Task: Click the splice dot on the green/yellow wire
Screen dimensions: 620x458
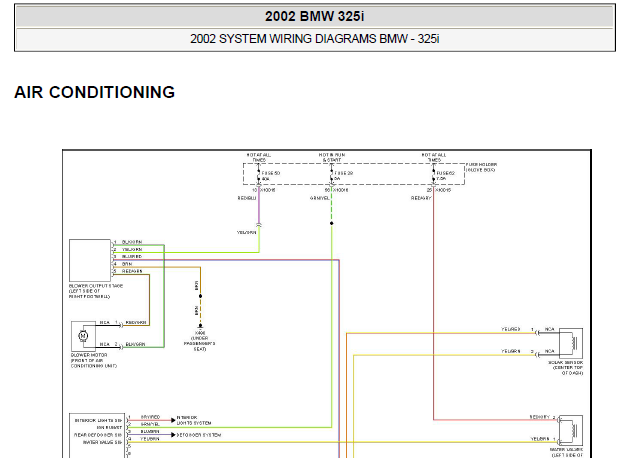Action: pyautogui.click(x=332, y=223)
